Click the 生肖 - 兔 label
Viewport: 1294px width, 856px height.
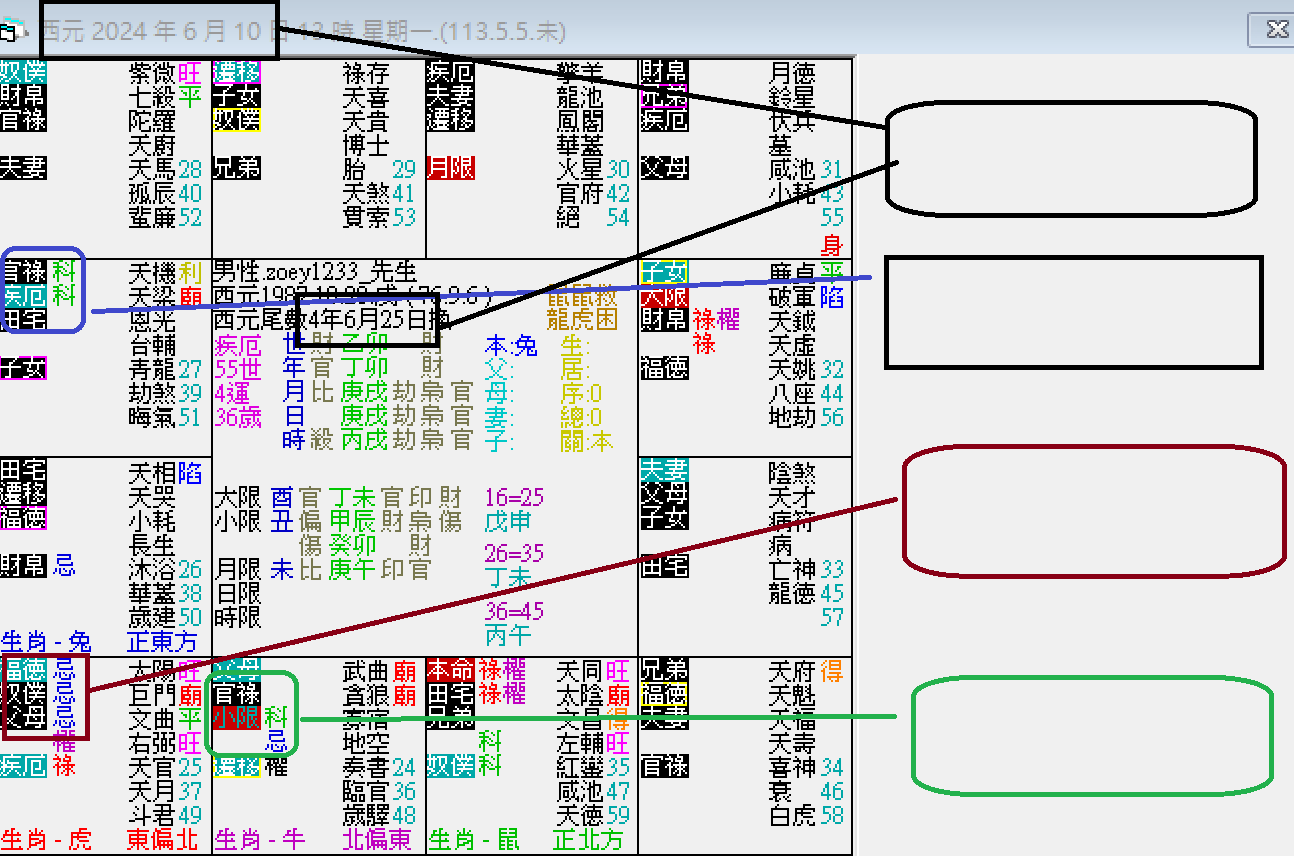(x=45, y=640)
